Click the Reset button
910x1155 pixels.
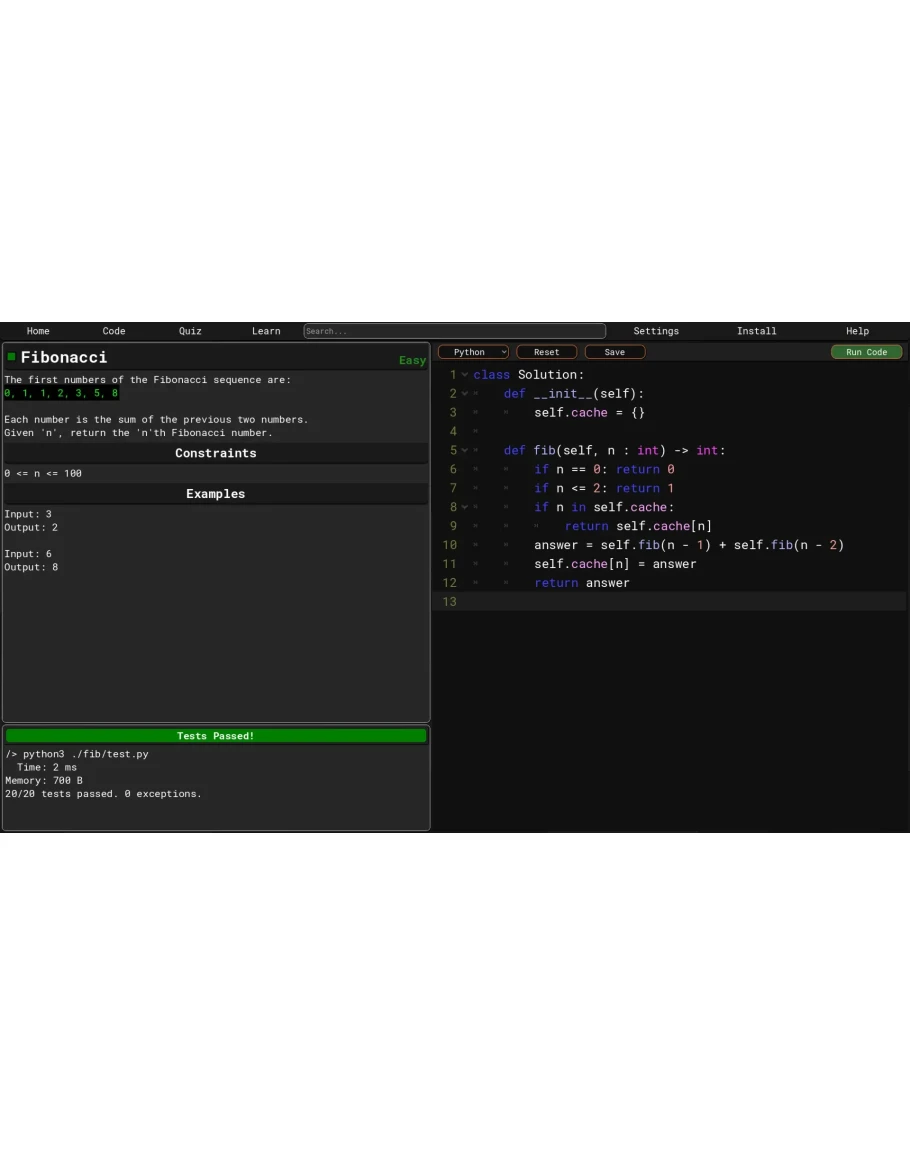tap(546, 352)
